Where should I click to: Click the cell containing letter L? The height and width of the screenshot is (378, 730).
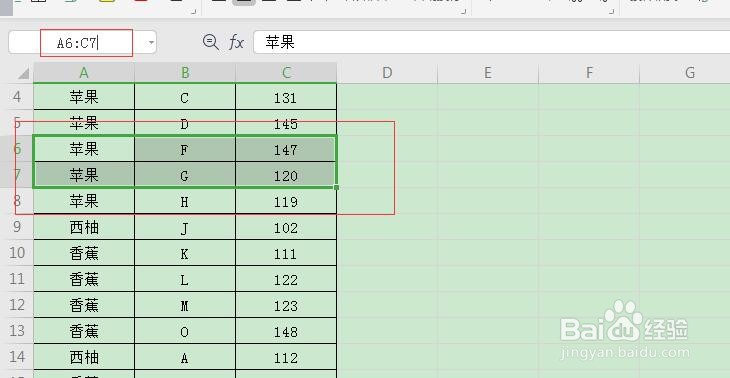coord(185,279)
